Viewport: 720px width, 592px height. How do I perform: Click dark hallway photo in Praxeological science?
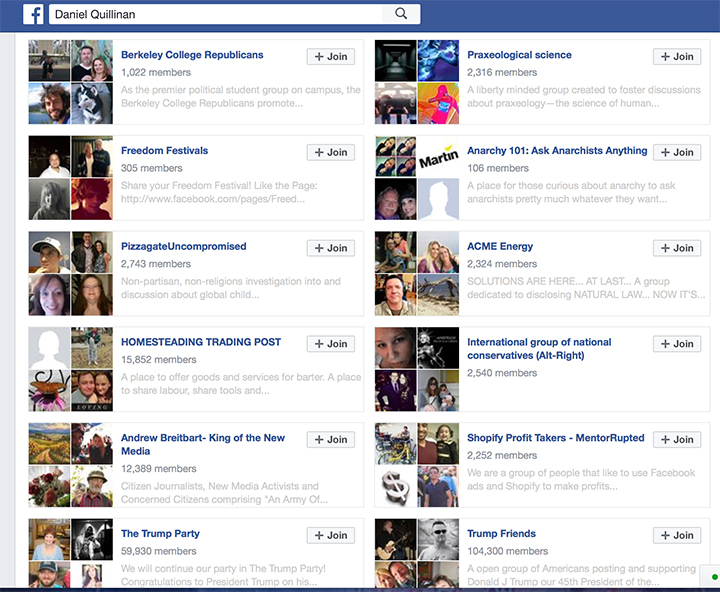point(395,61)
